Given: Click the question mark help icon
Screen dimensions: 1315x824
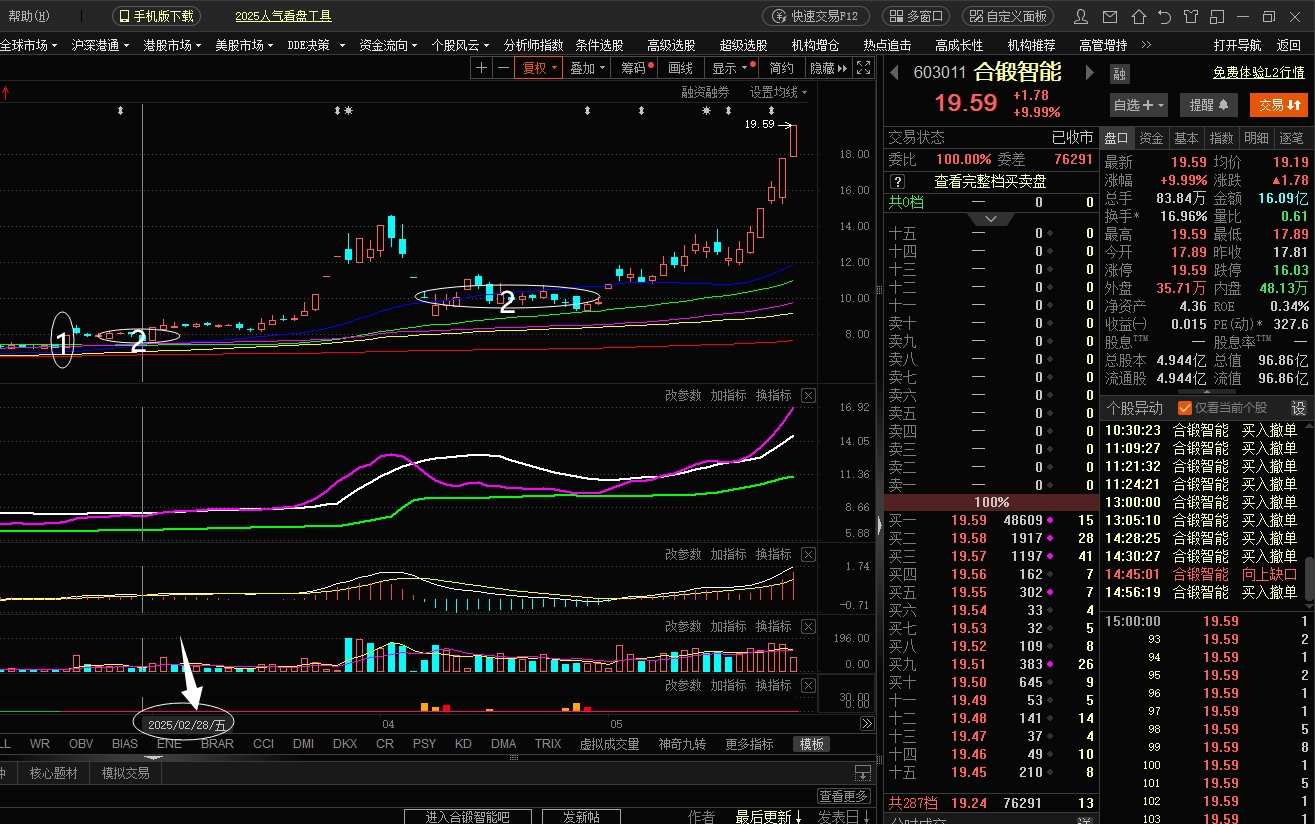Looking at the screenshot, I should pyautogui.click(x=897, y=181).
